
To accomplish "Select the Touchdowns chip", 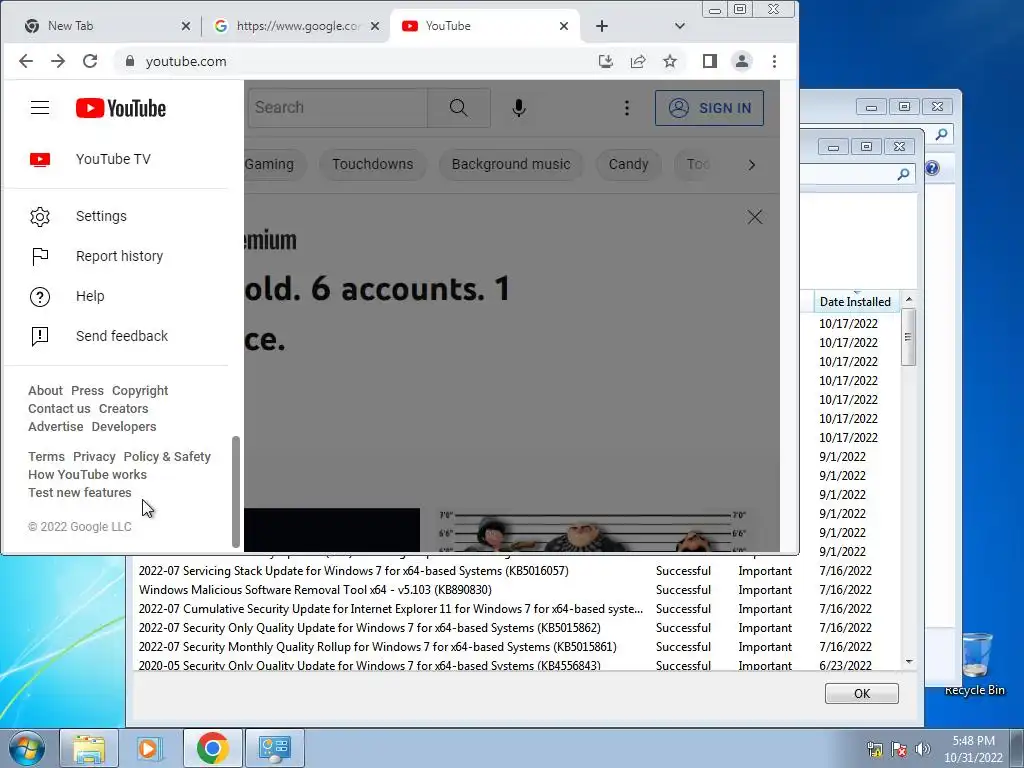I will [372, 165].
